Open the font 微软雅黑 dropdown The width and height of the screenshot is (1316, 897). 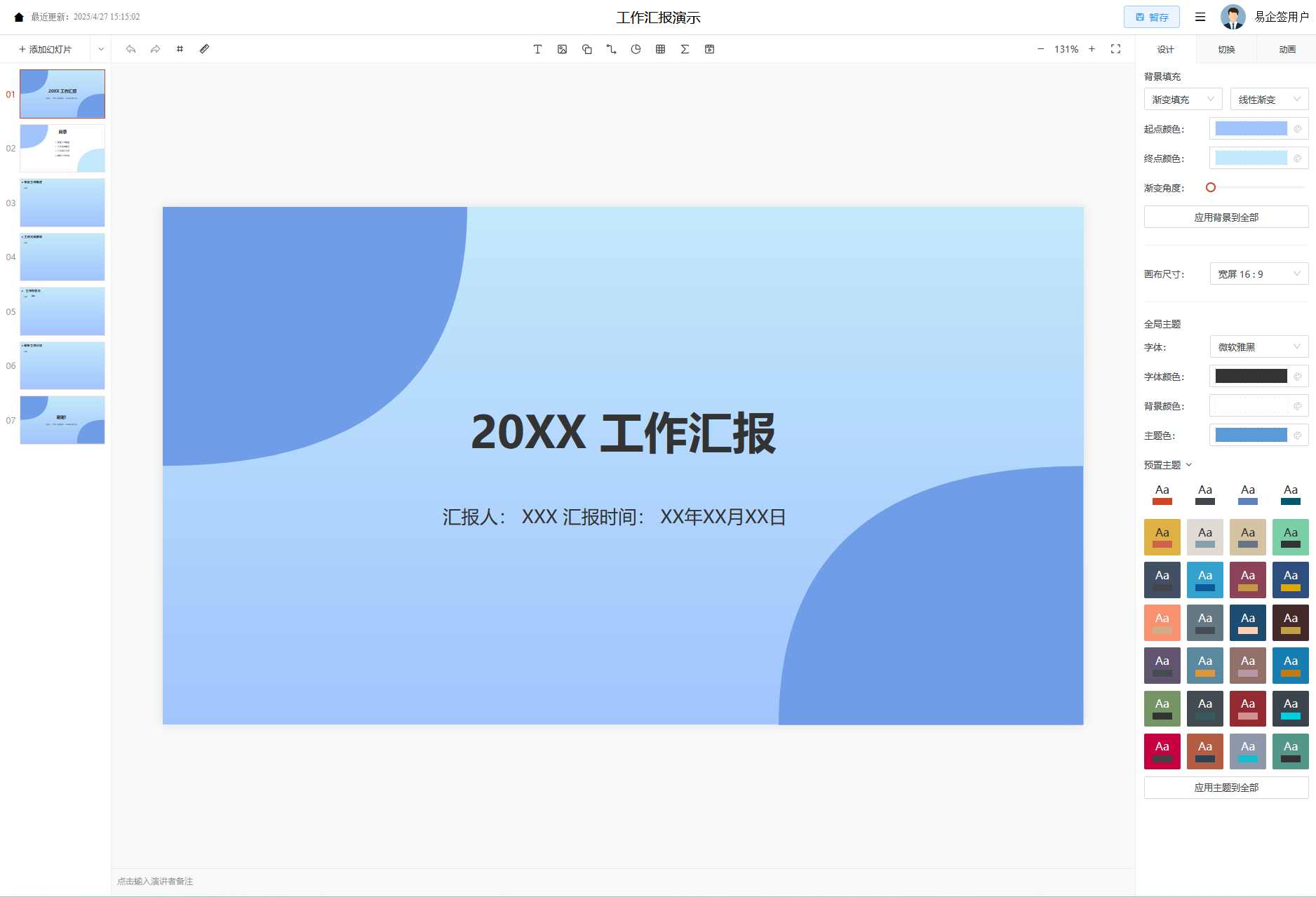pos(1259,347)
